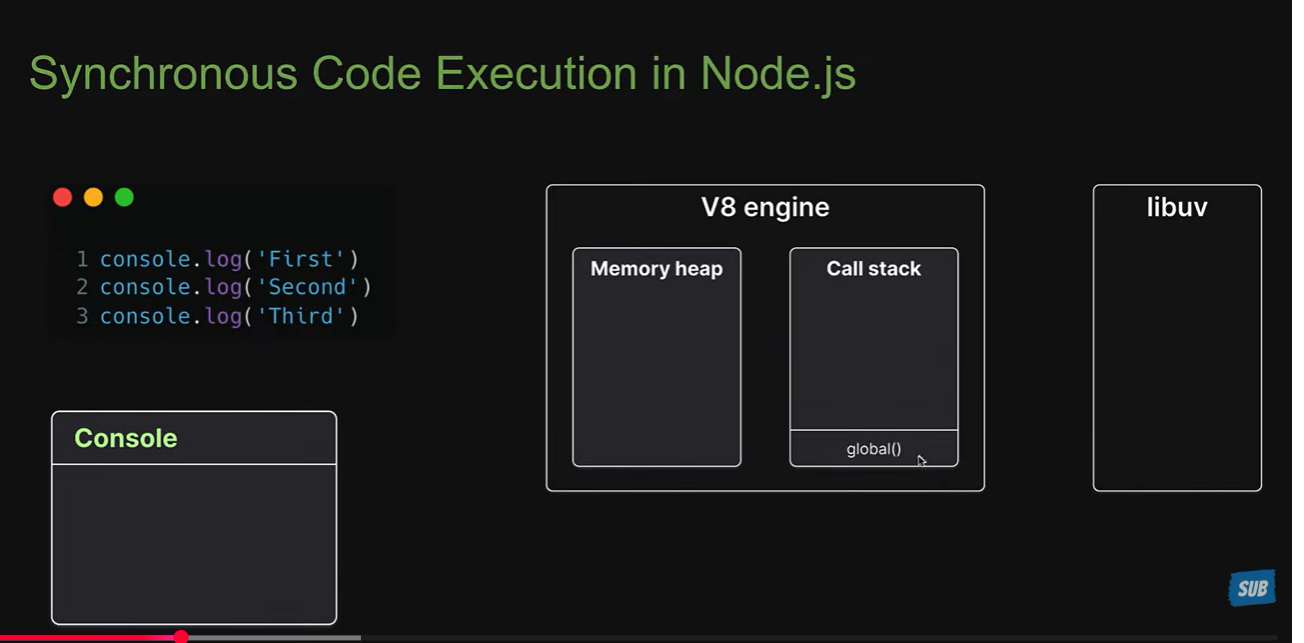The height and width of the screenshot is (643, 1304).
Task: Click the SUB subscribe badge
Action: click(x=1251, y=588)
